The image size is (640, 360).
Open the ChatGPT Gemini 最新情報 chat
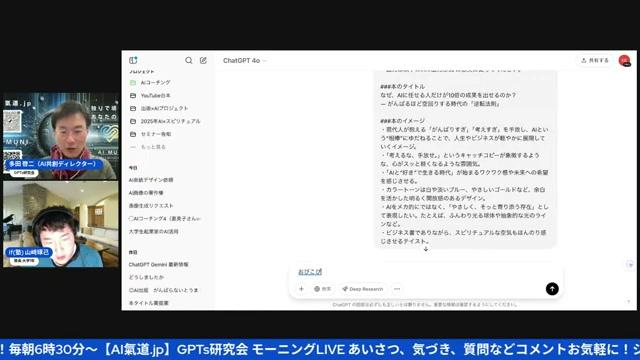pyautogui.click(x=158, y=264)
